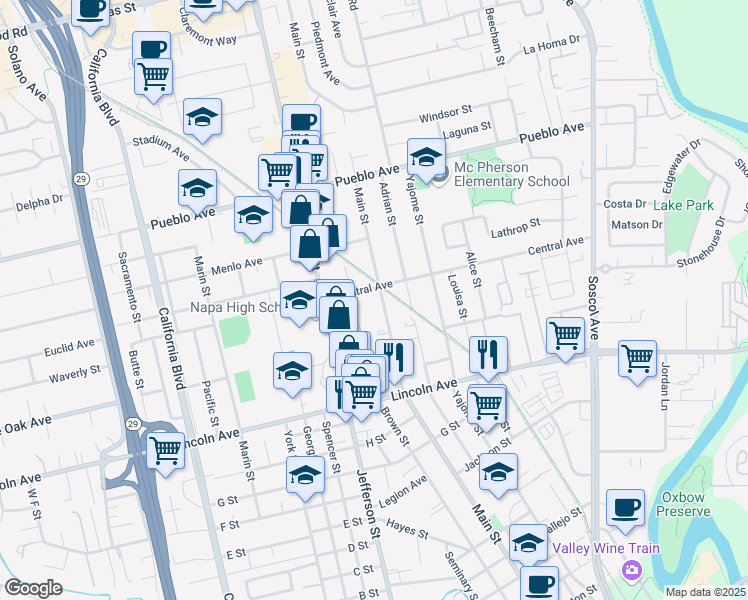
Task: Select the school marker south of Napa High near Spencer St
Action: point(292,373)
